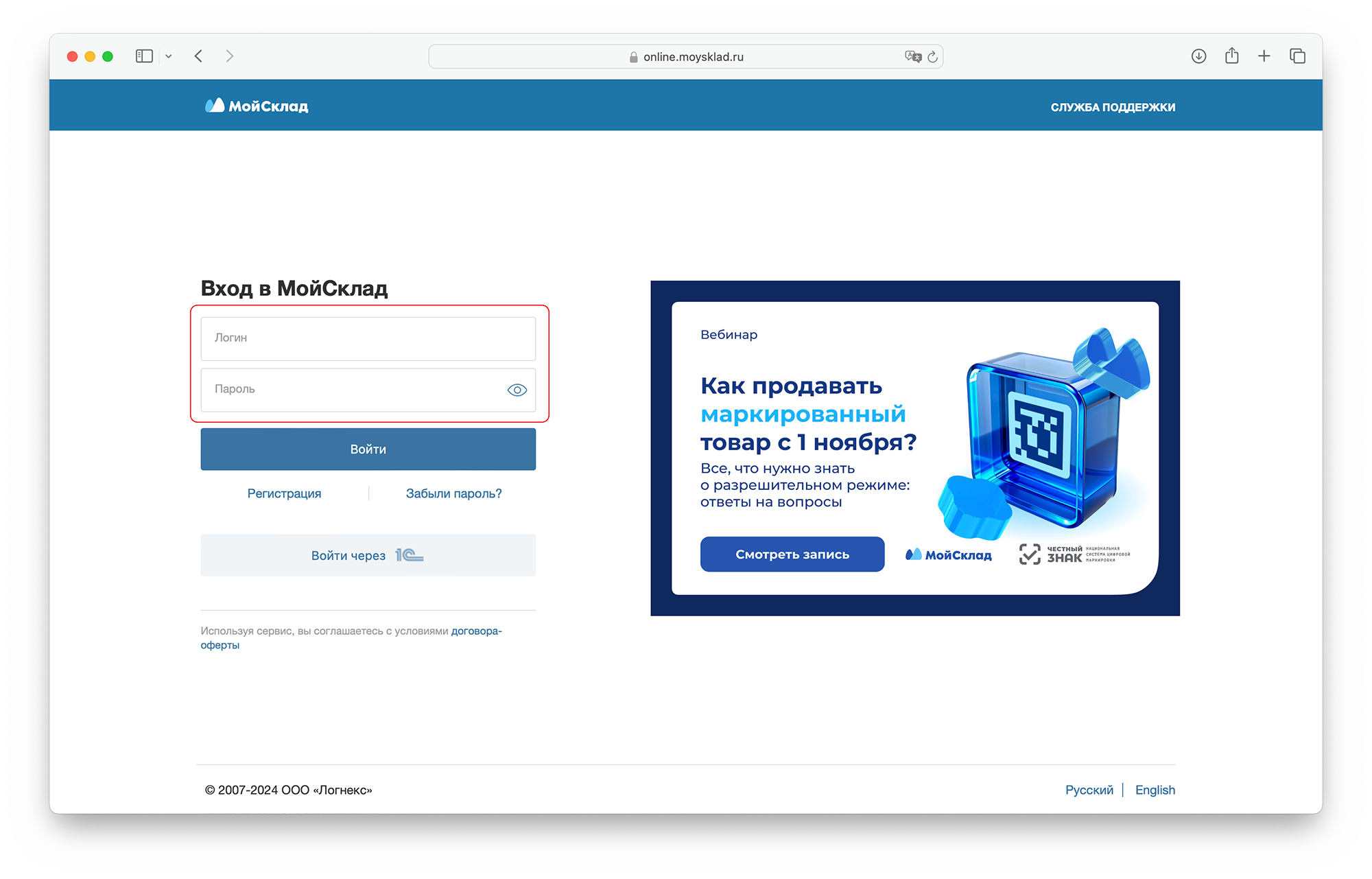
Task: Click the Логин input field
Action: (368, 338)
